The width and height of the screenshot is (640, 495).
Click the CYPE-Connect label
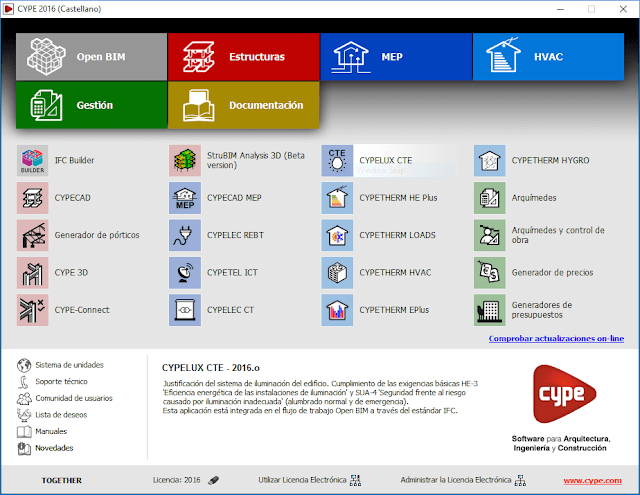(82, 310)
